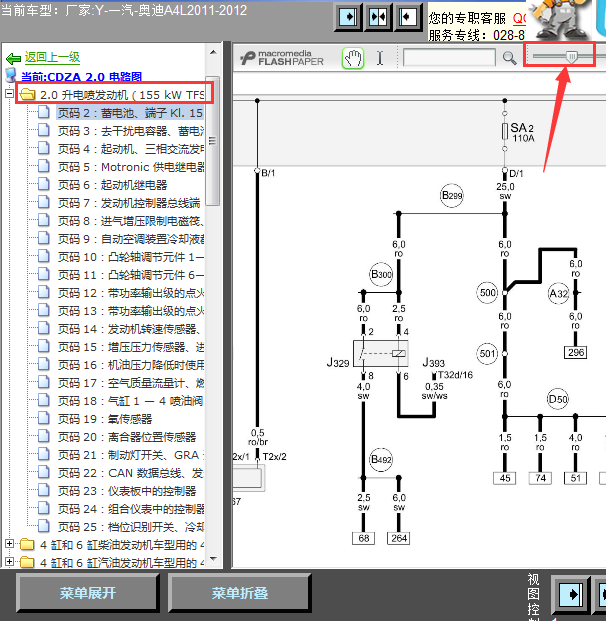Collapse the 2.0 升电喷发动机 folder
The image size is (606, 623).
point(10,94)
